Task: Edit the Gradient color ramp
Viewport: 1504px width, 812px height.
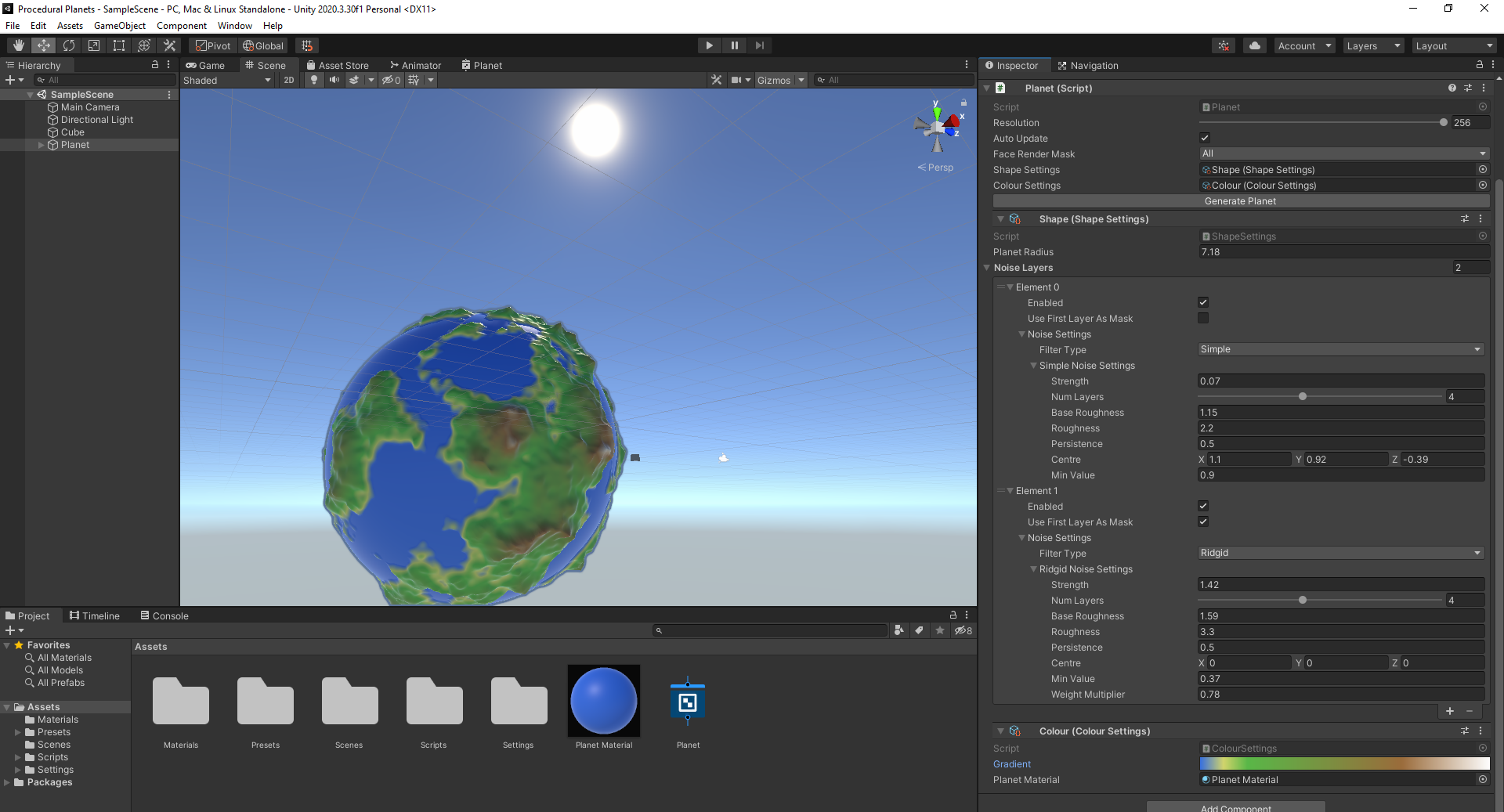Action: (1343, 764)
